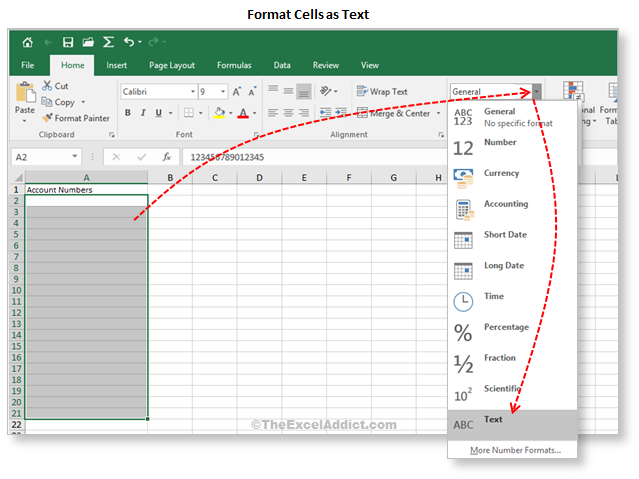Click the Merge & Center button

394,113
